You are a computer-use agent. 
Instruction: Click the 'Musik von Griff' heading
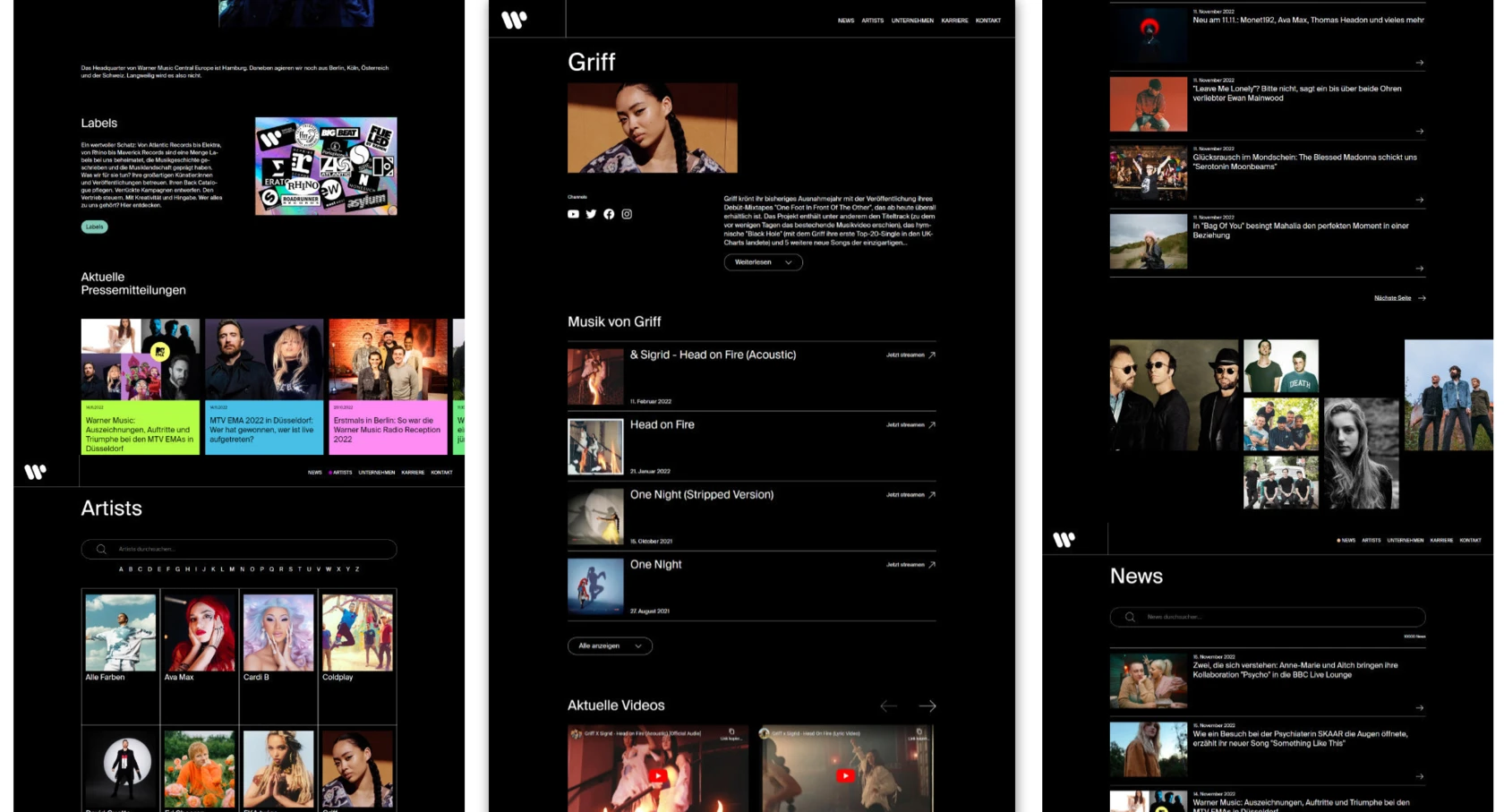pos(614,321)
